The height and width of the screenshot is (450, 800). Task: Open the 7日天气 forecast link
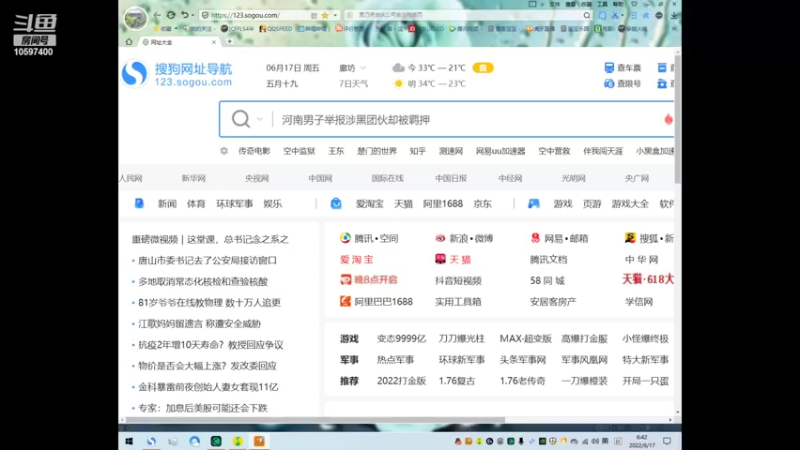(x=353, y=84)
